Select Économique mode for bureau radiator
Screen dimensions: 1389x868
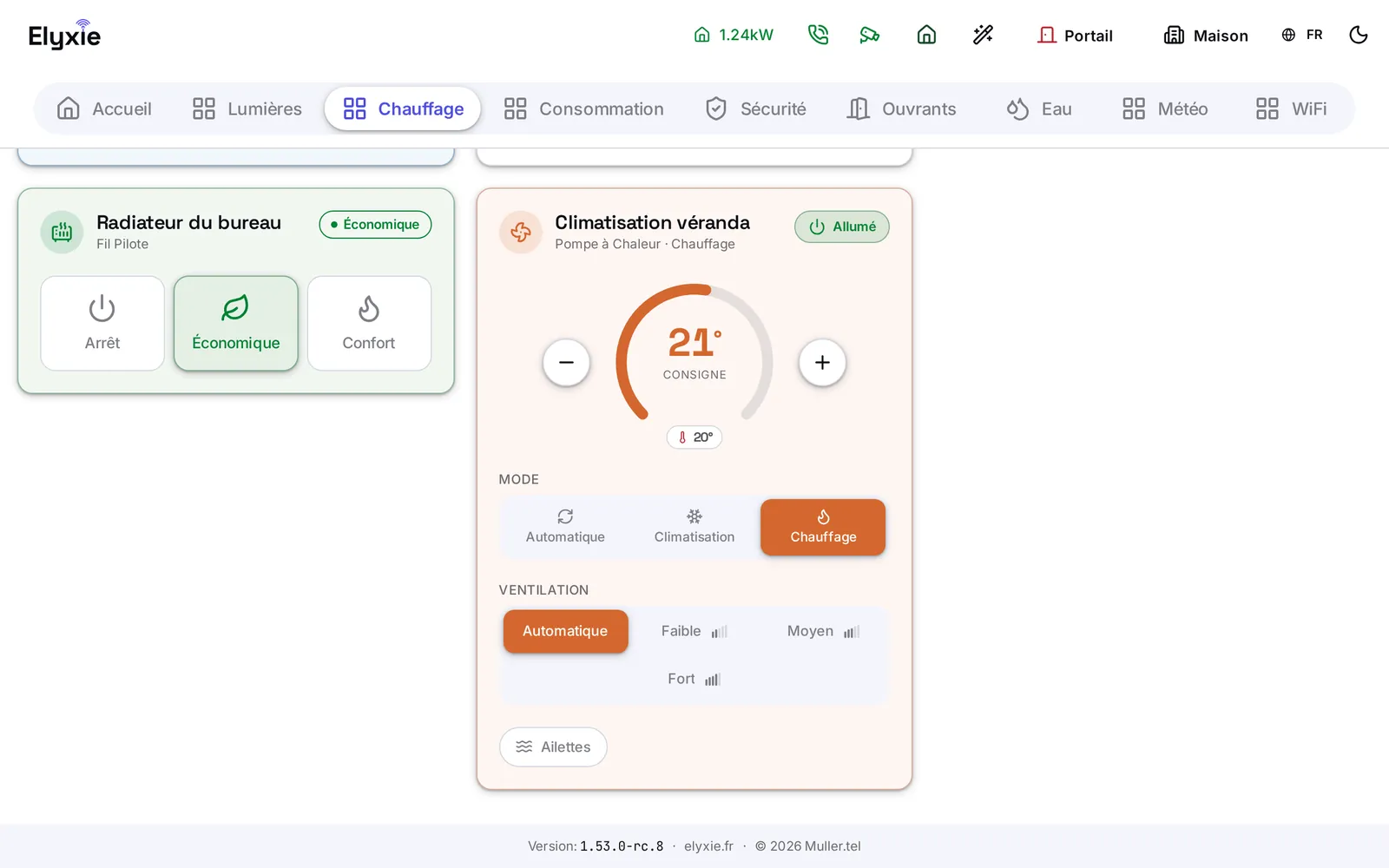tap(236, 323)
